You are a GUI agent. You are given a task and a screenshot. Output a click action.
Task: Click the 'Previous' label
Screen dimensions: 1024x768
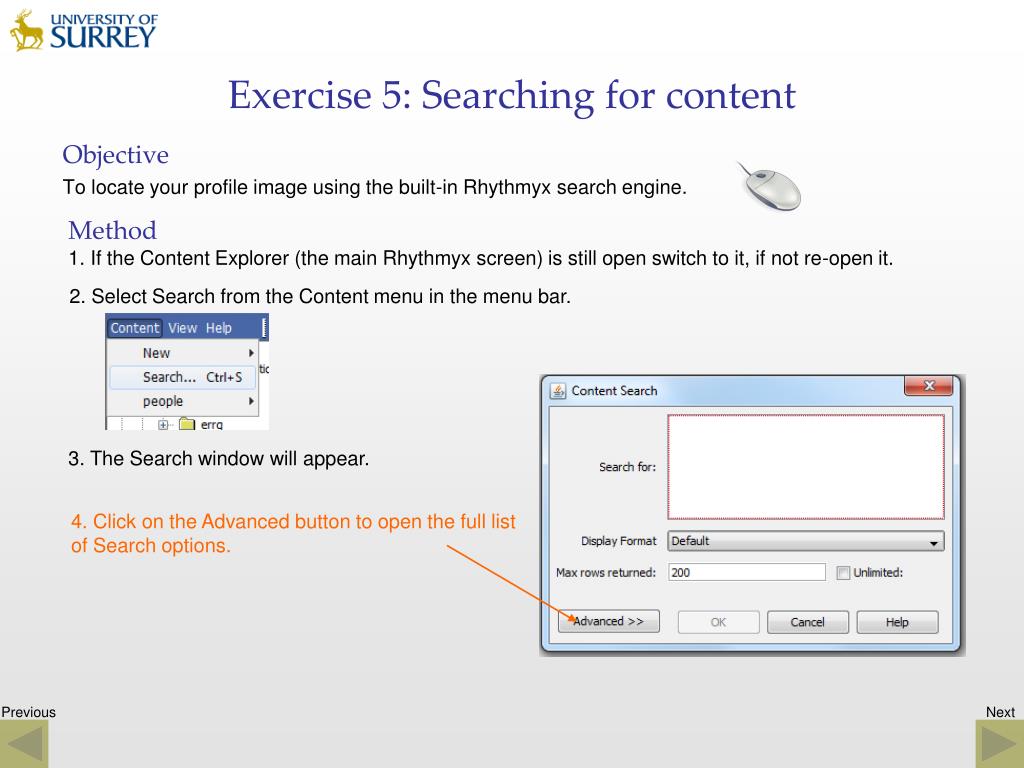coord(28,712)
